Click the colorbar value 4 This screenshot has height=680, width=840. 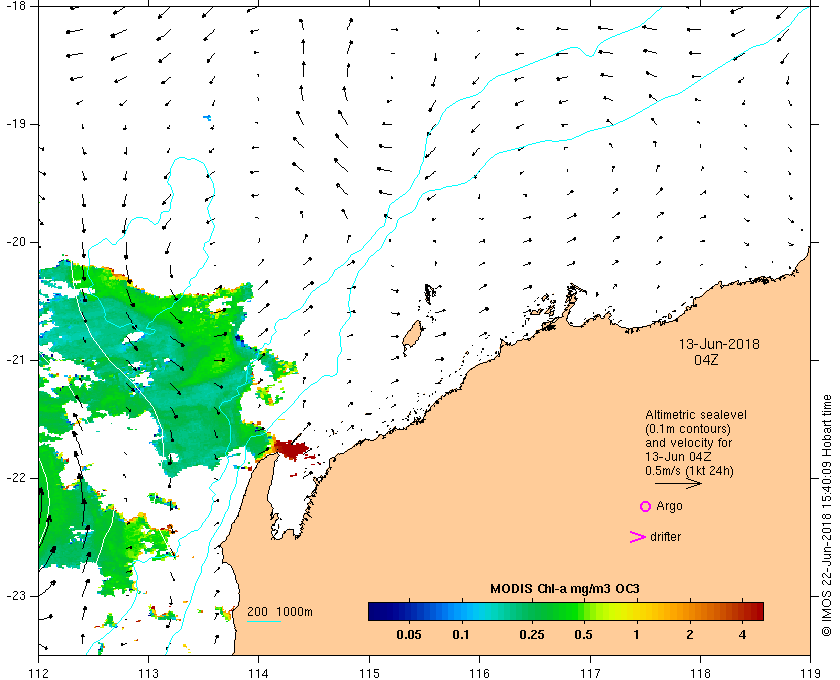(742, 635)
